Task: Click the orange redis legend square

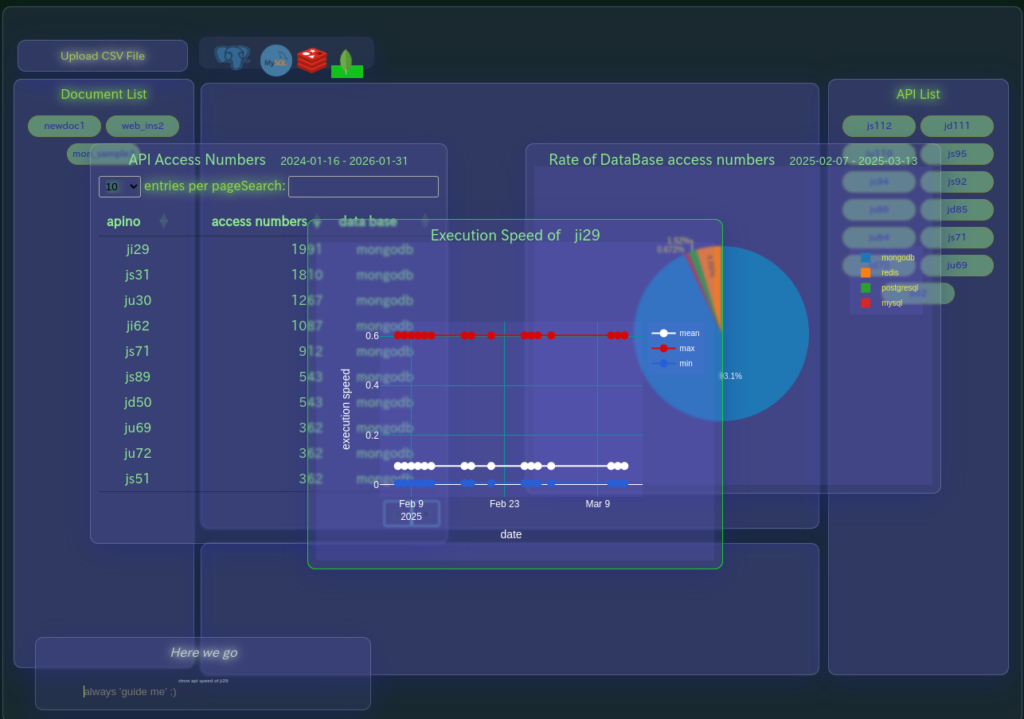Action: click(866, 272)
